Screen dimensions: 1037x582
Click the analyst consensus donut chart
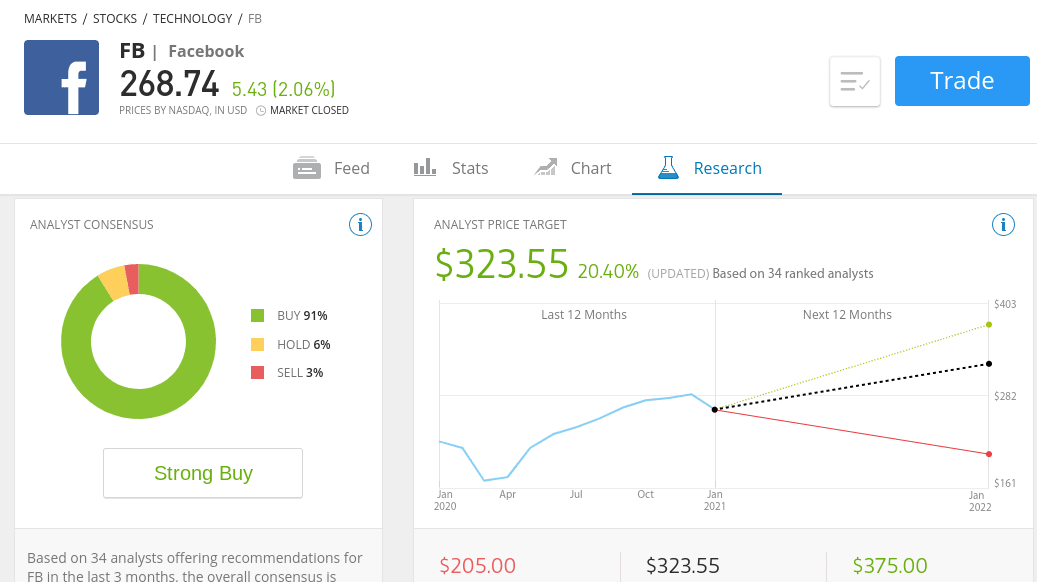pos(138,341)
